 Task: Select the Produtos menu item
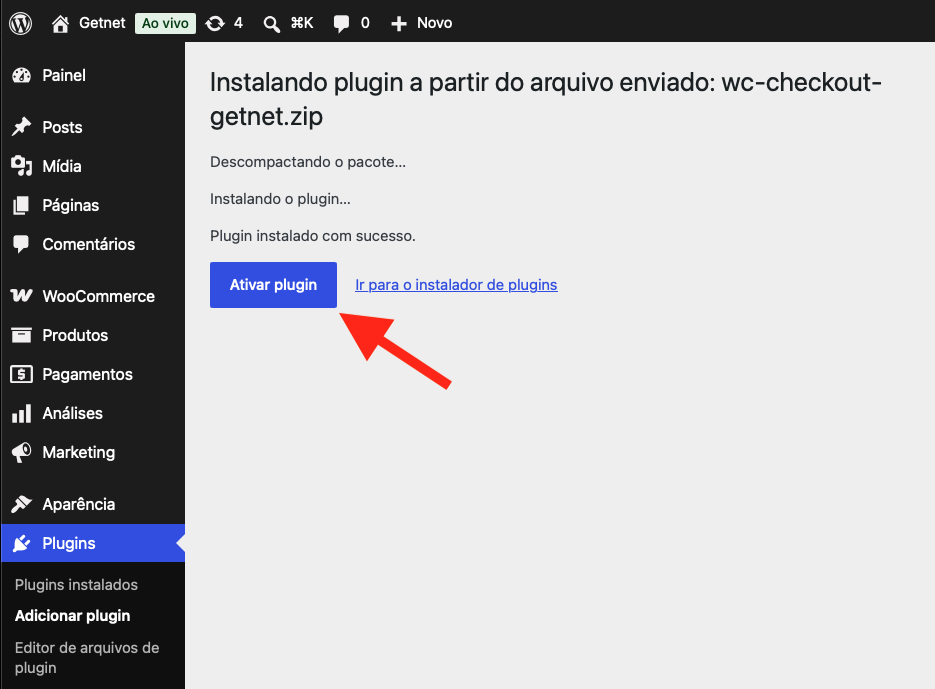coord(93,335)
